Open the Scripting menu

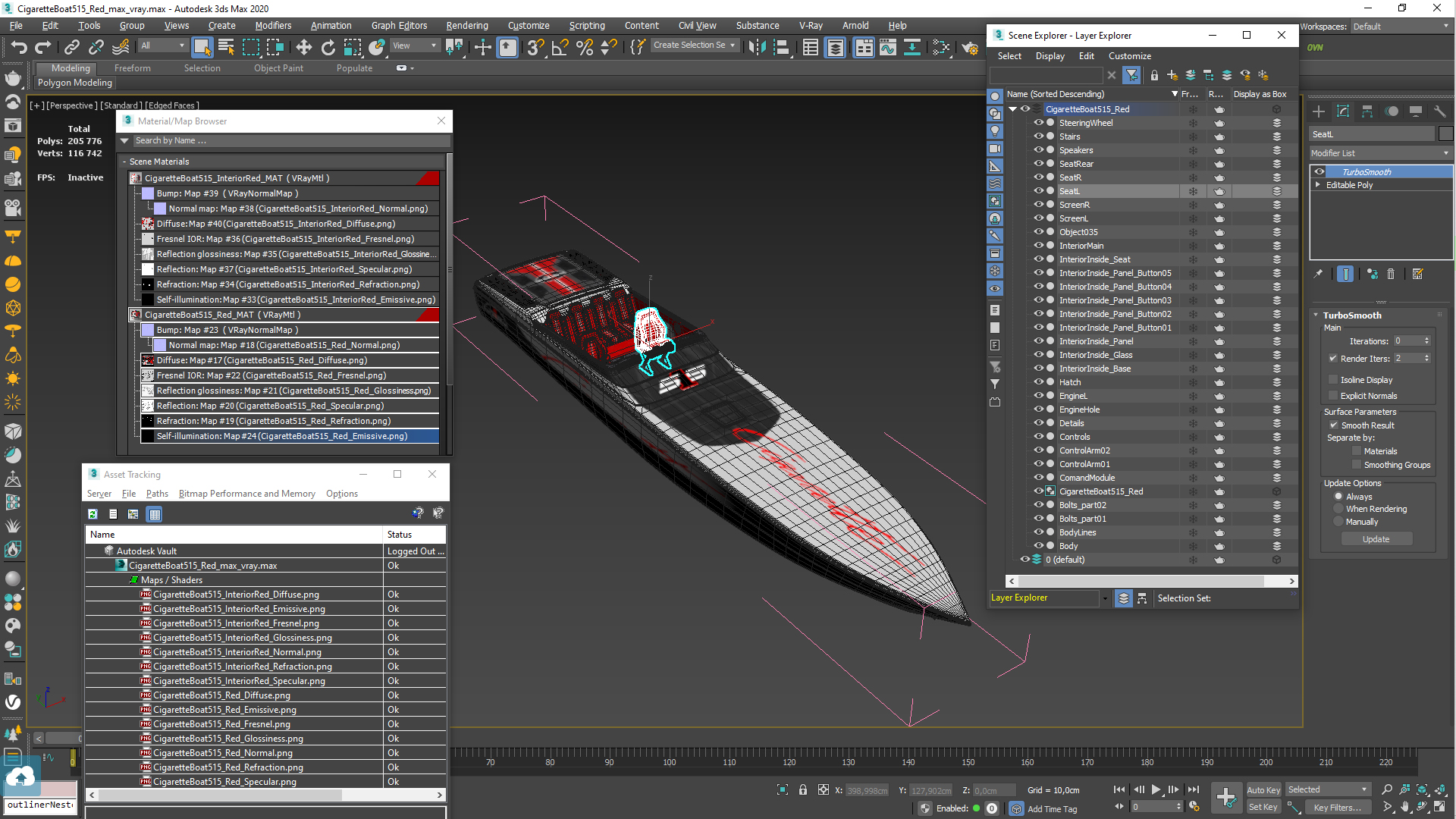[x=587, y=26]
